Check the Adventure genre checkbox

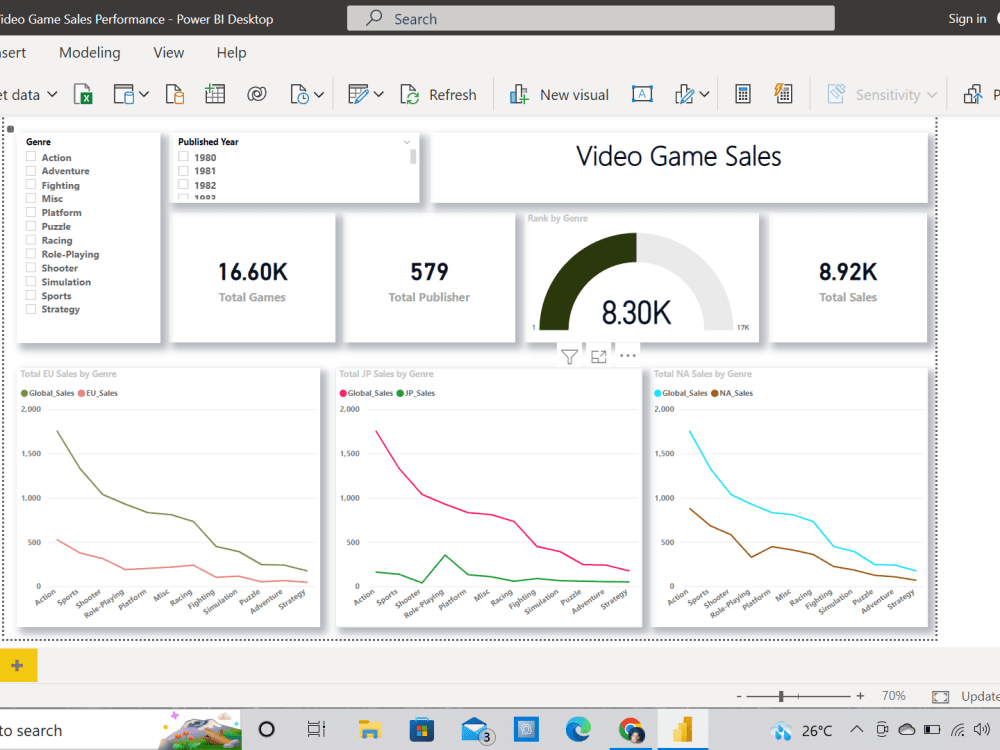(31, 170)
